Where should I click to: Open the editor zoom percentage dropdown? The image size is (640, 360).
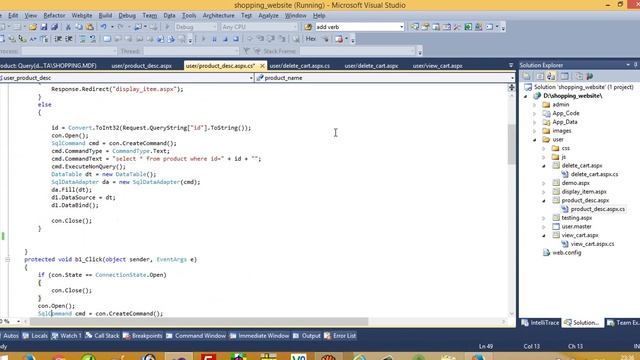[x=18, y=321]
